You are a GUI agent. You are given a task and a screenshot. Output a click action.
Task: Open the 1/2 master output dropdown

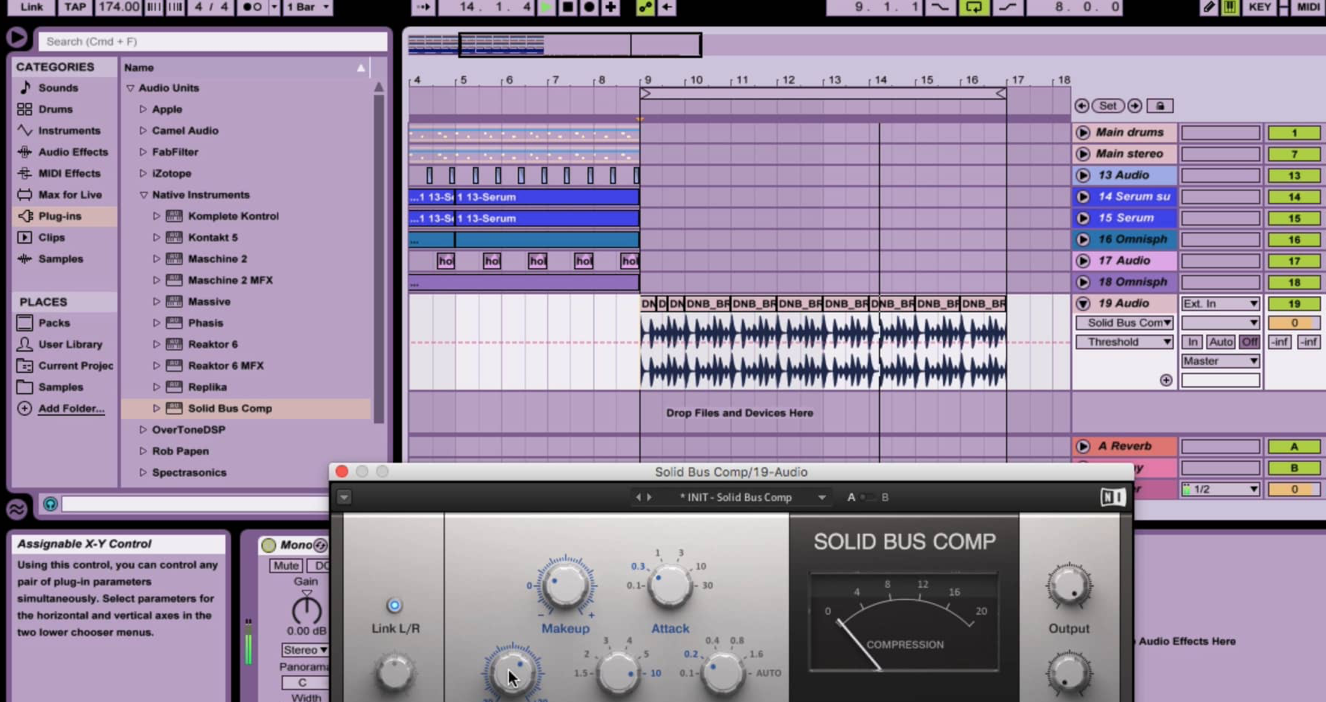coord(1220,490)
